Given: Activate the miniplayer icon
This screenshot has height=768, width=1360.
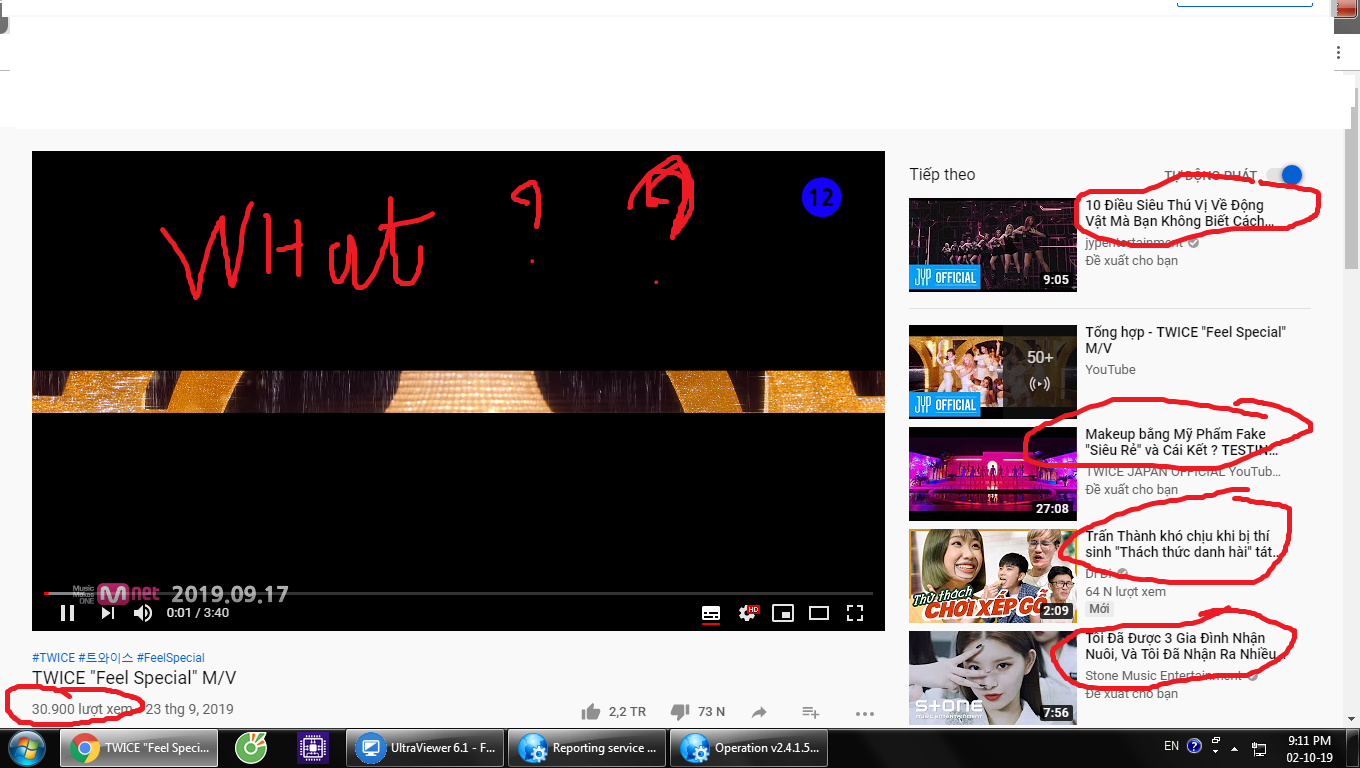Looking at the screenshot, I should click(x=783, y=613).
